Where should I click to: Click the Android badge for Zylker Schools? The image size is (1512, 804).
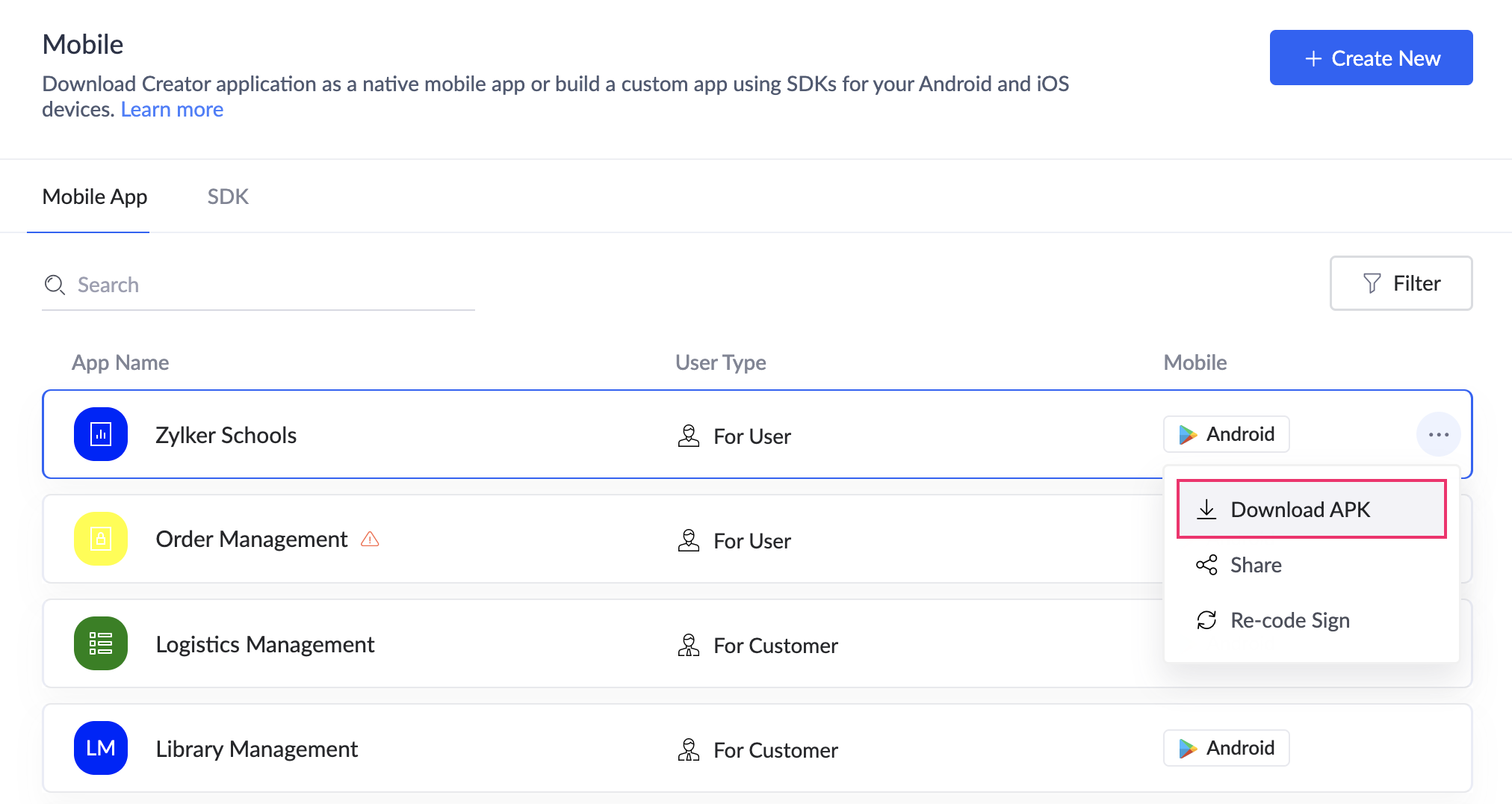(x=1226, y=434)
